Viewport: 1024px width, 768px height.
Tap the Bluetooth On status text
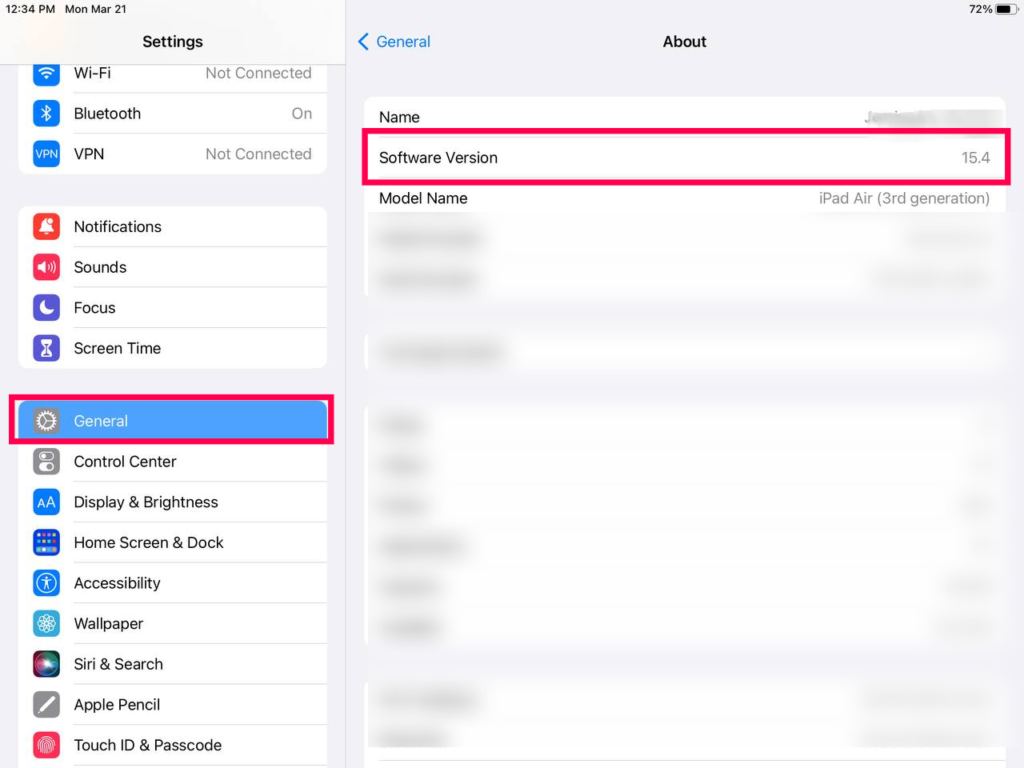click(302, 114)
